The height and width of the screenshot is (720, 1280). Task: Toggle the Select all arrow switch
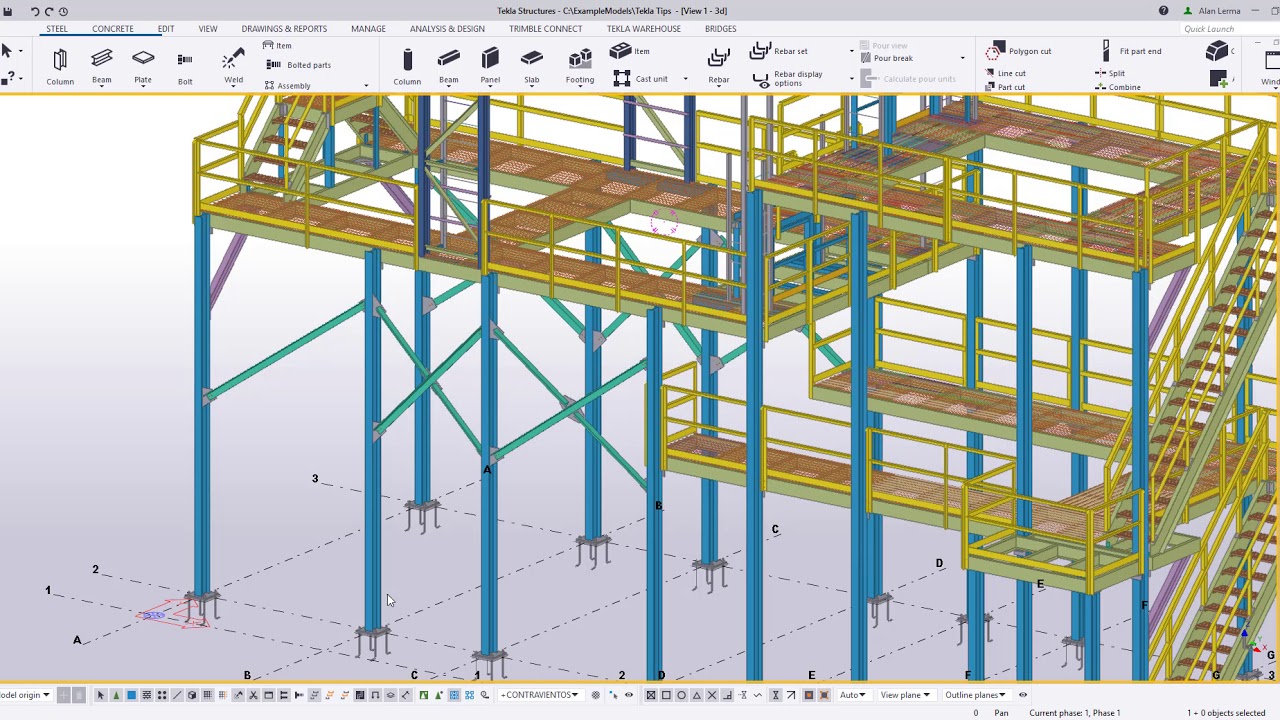(x=101, y=695)
